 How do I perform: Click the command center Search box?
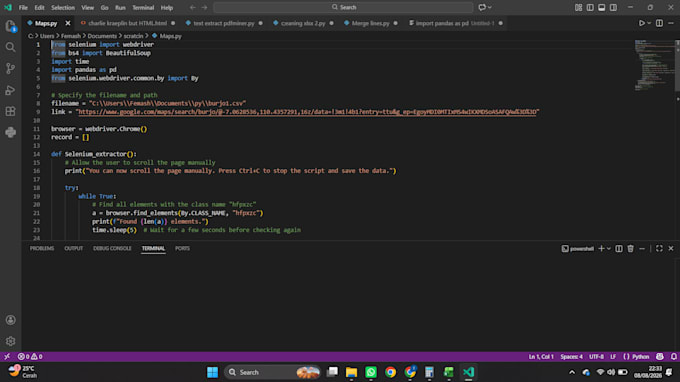pos(343,7)
